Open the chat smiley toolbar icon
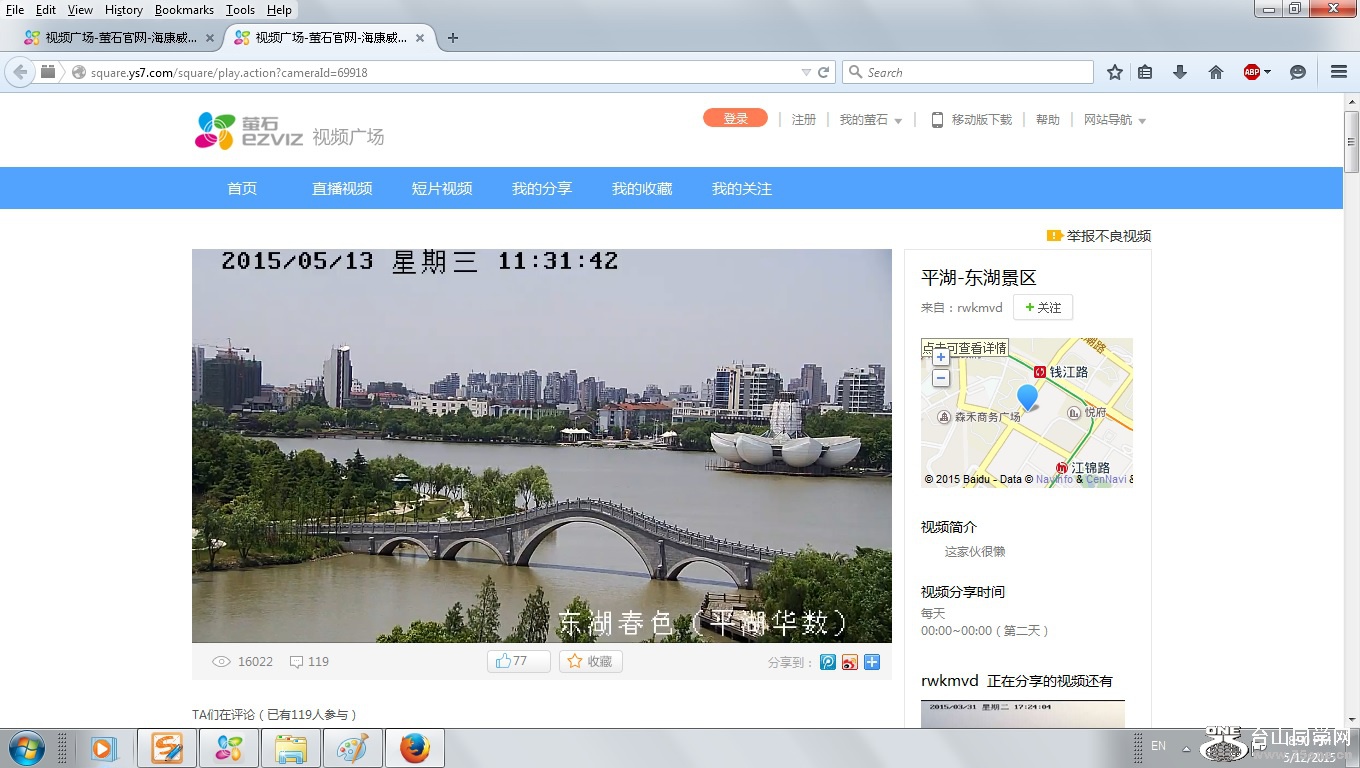The height and width of the screenshot is (768, 1360). coord(1298,72)
